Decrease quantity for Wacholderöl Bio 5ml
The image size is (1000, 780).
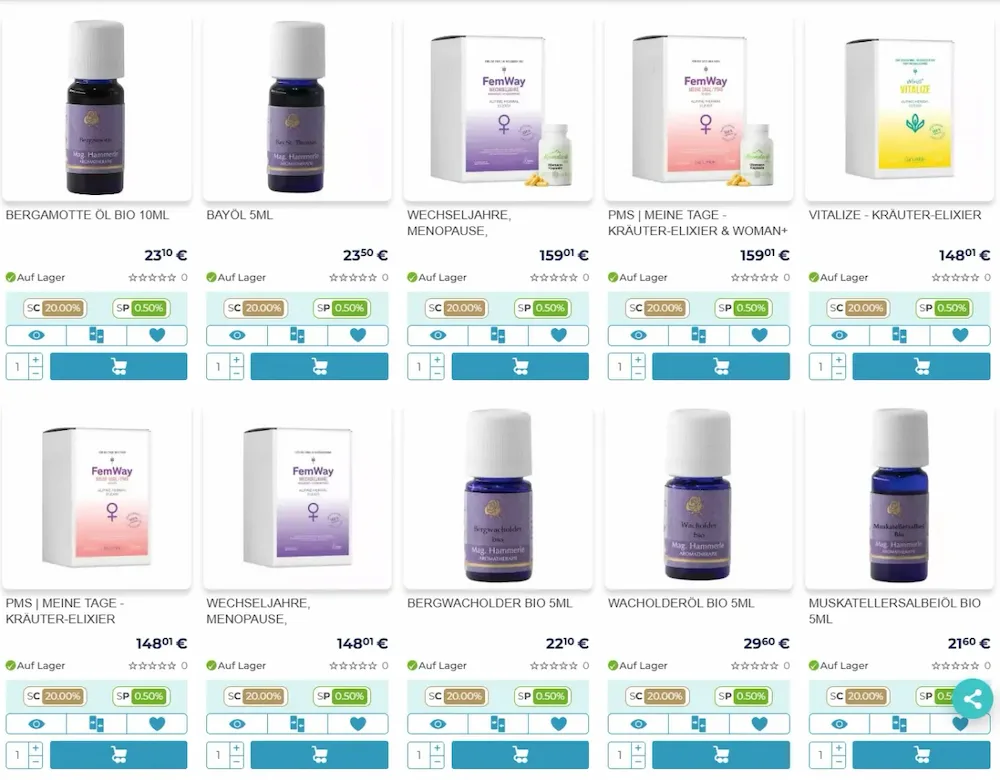point(638,762)
